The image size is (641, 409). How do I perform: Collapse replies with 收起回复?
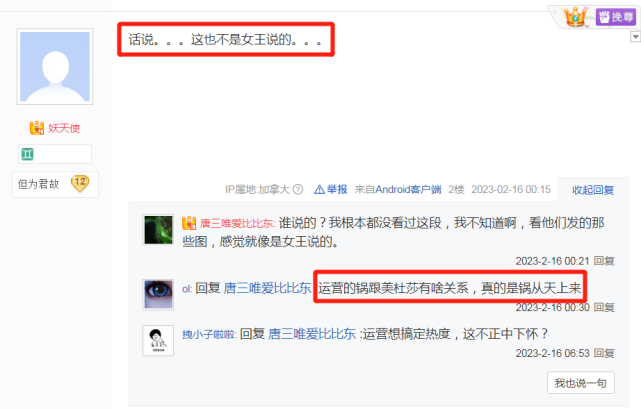coord(593,190)
